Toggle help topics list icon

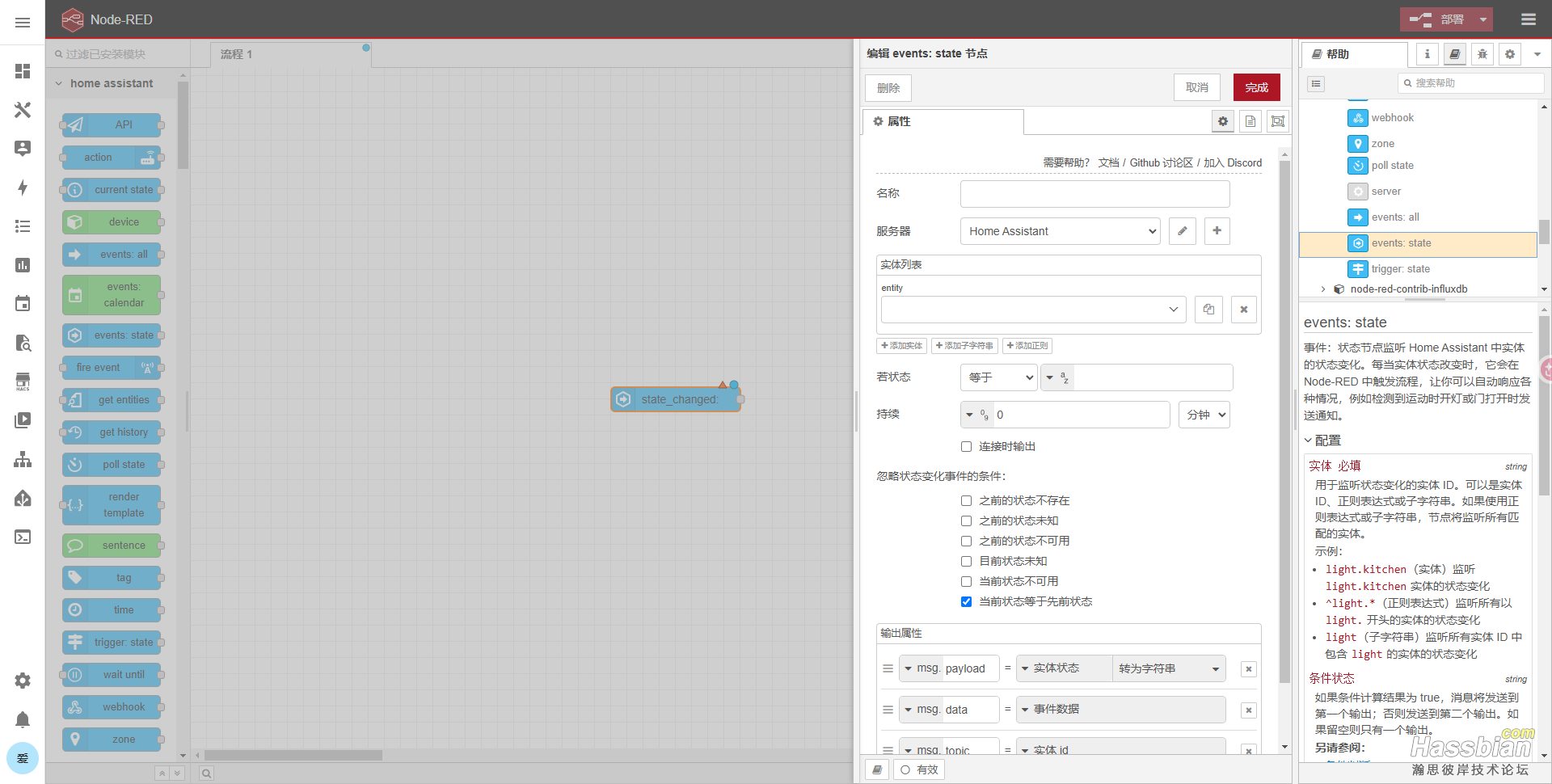tap(1316, 83)
